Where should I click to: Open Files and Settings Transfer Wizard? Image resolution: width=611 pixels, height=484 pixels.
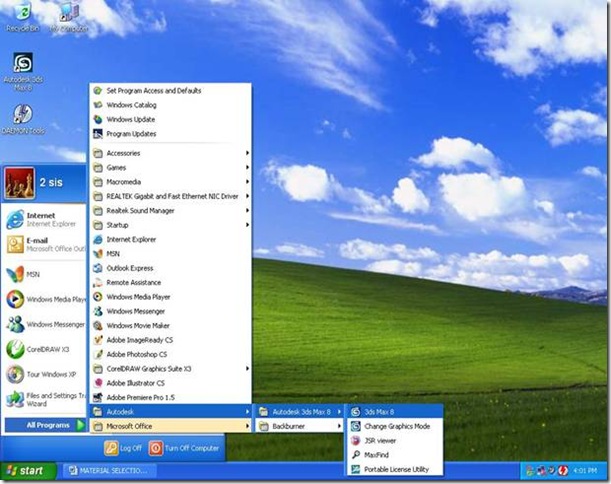[x=44, y=399]
